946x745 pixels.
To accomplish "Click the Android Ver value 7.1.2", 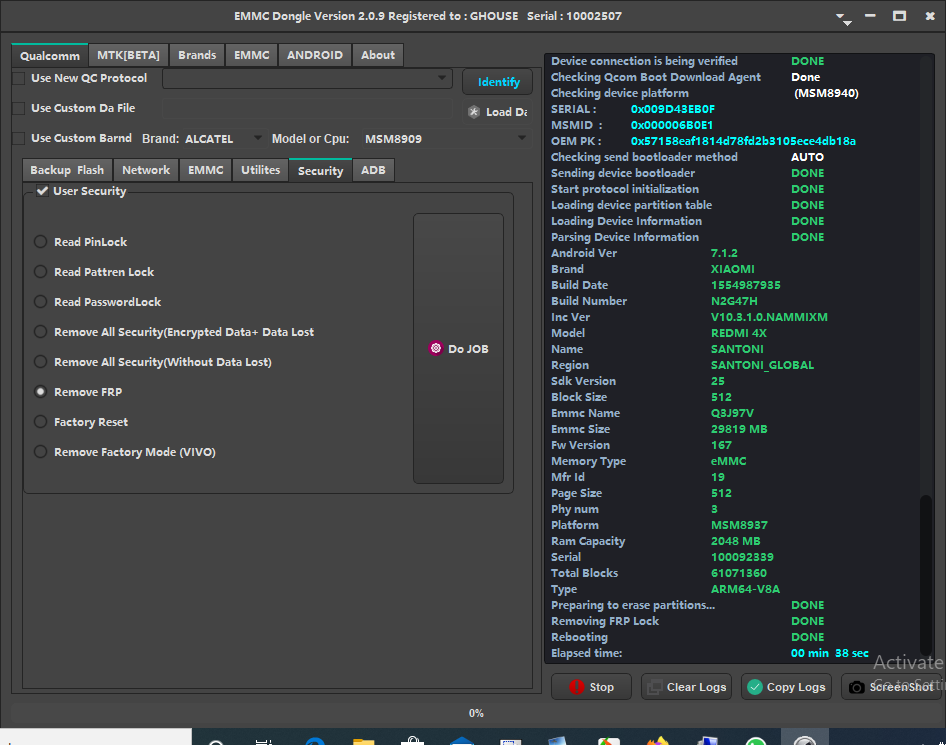I will [x=724, y=253].
